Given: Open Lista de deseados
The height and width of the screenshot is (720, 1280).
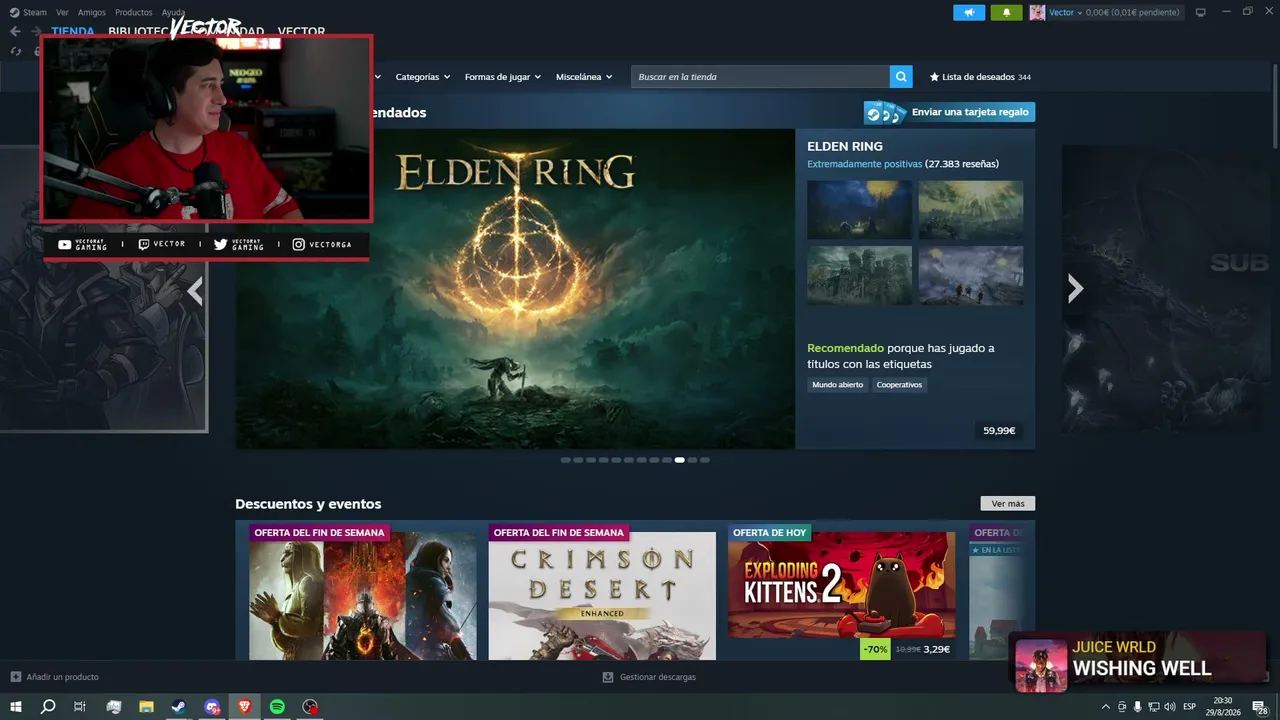Looking at the screenshot, I should (979, 77).
